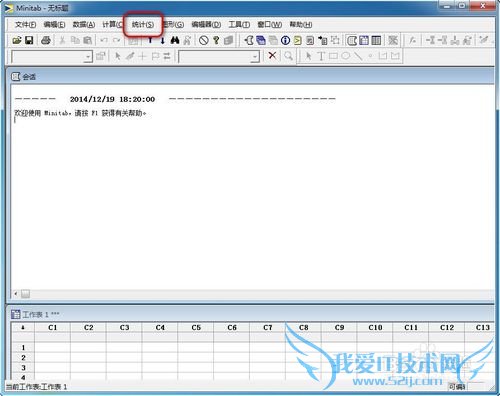The image size is (500, 396).
Task: Select column header C10
Action: tap(375, 328)
